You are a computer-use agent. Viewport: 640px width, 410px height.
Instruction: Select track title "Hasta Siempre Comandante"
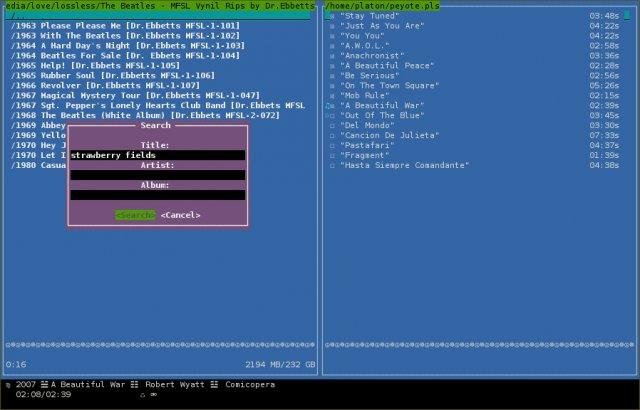coord(404,166)
